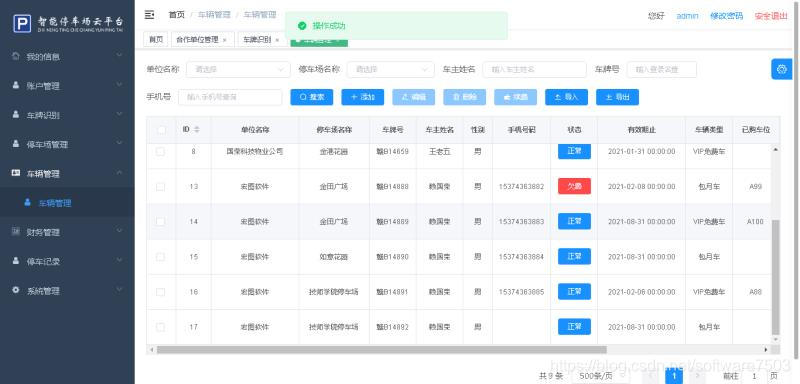Click the 续费 renew button
Viewport: 800px width, 384px height.
click(515, 97)
